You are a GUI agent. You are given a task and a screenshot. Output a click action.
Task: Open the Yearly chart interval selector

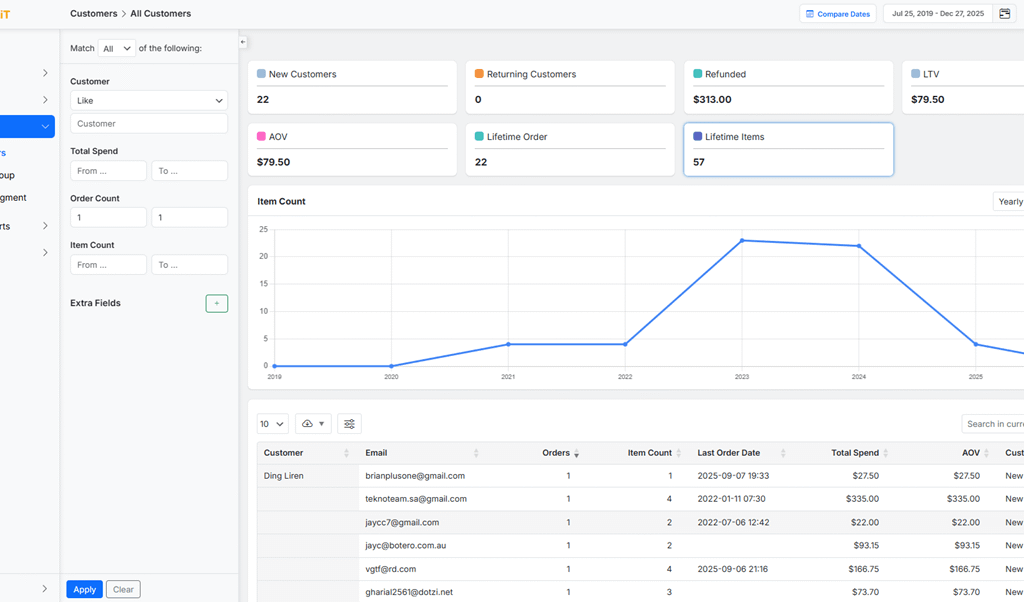(x=1009, y=201)
